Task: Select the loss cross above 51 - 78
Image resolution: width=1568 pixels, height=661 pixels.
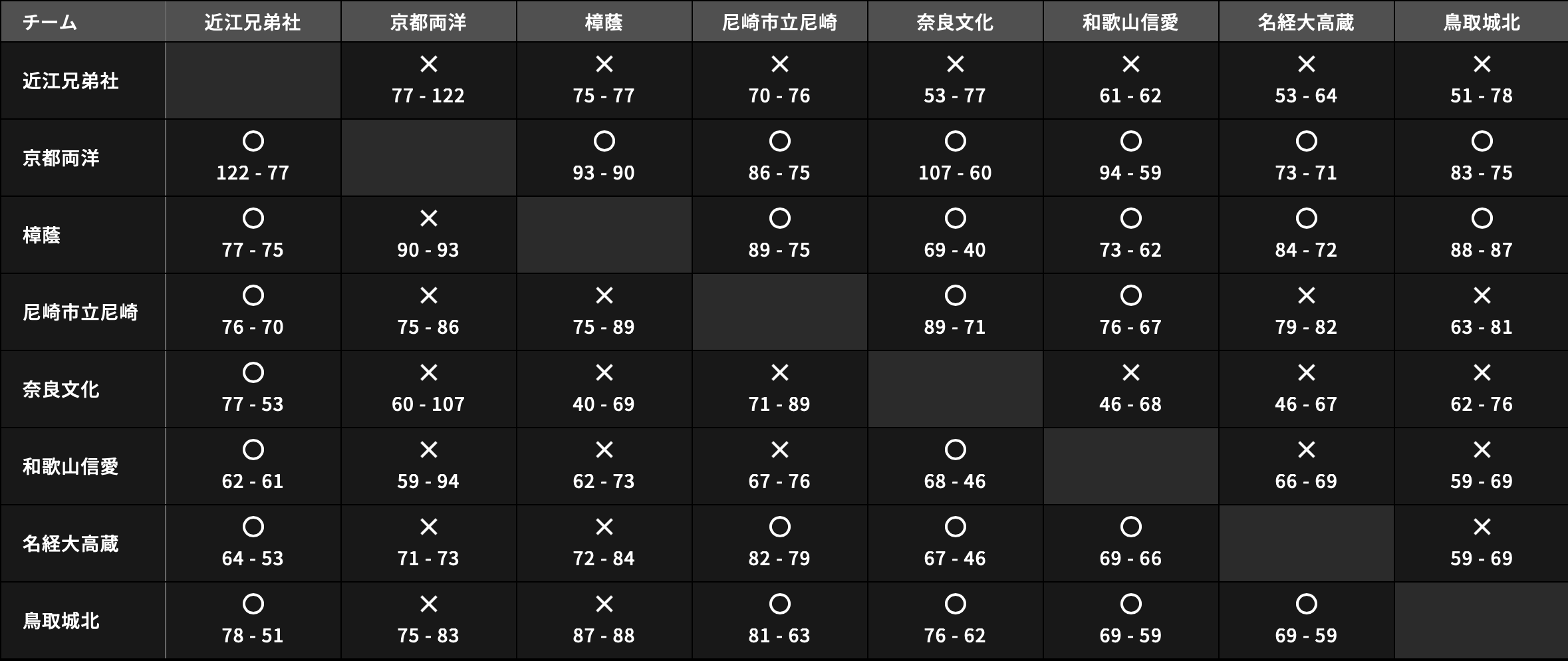Action: tap(1482, 64)
